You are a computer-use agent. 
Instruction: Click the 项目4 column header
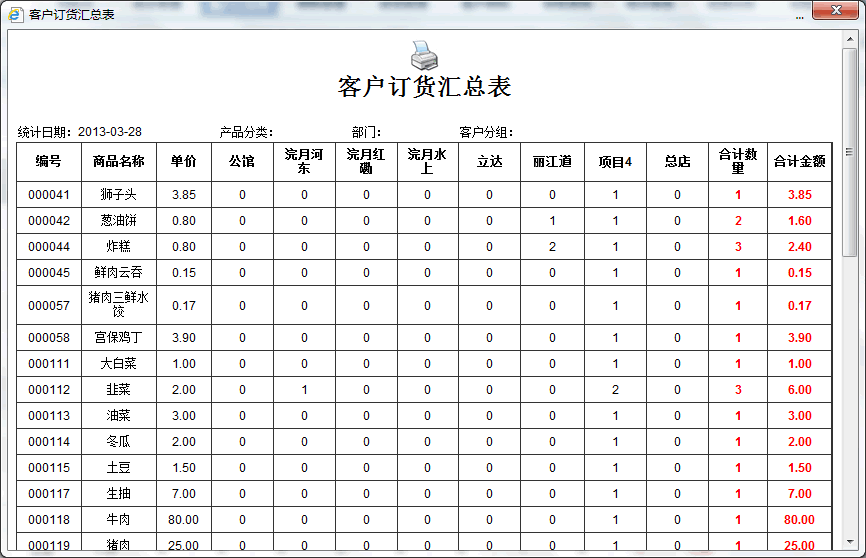click(615, 161)
